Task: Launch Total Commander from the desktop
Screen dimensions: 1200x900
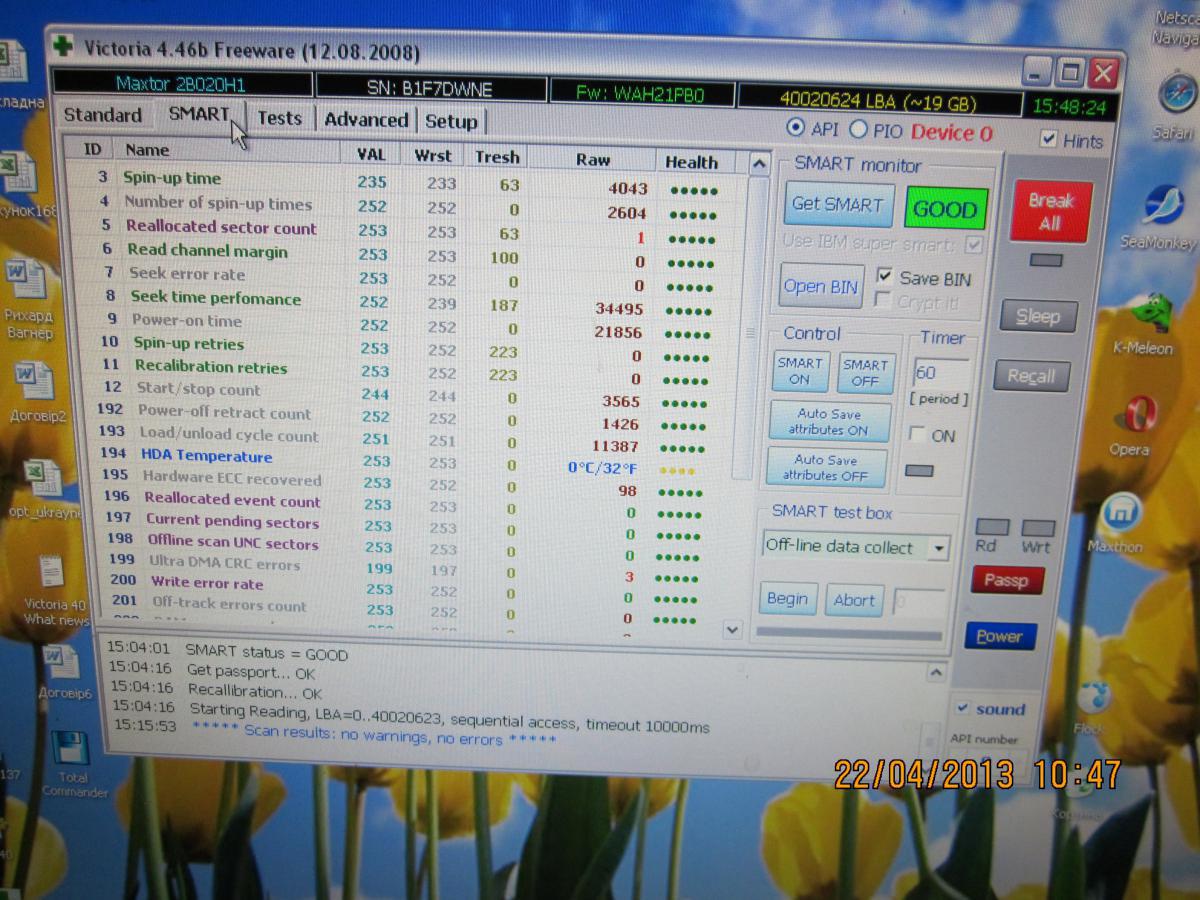Action: point(71,750)
